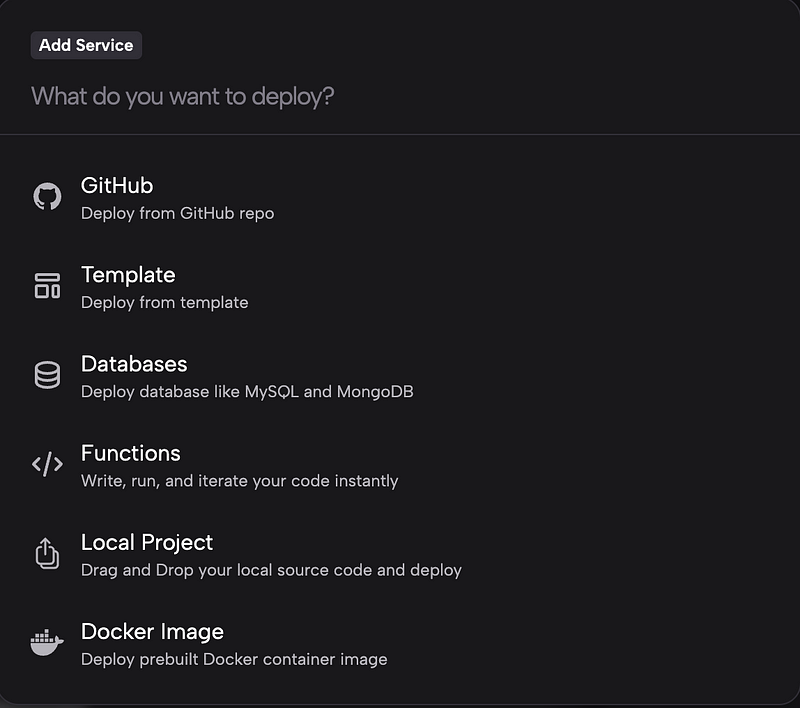This screenshot has height=708, width=800.
Task: Select the Template layout icon
Action: [x=47, y=286]
